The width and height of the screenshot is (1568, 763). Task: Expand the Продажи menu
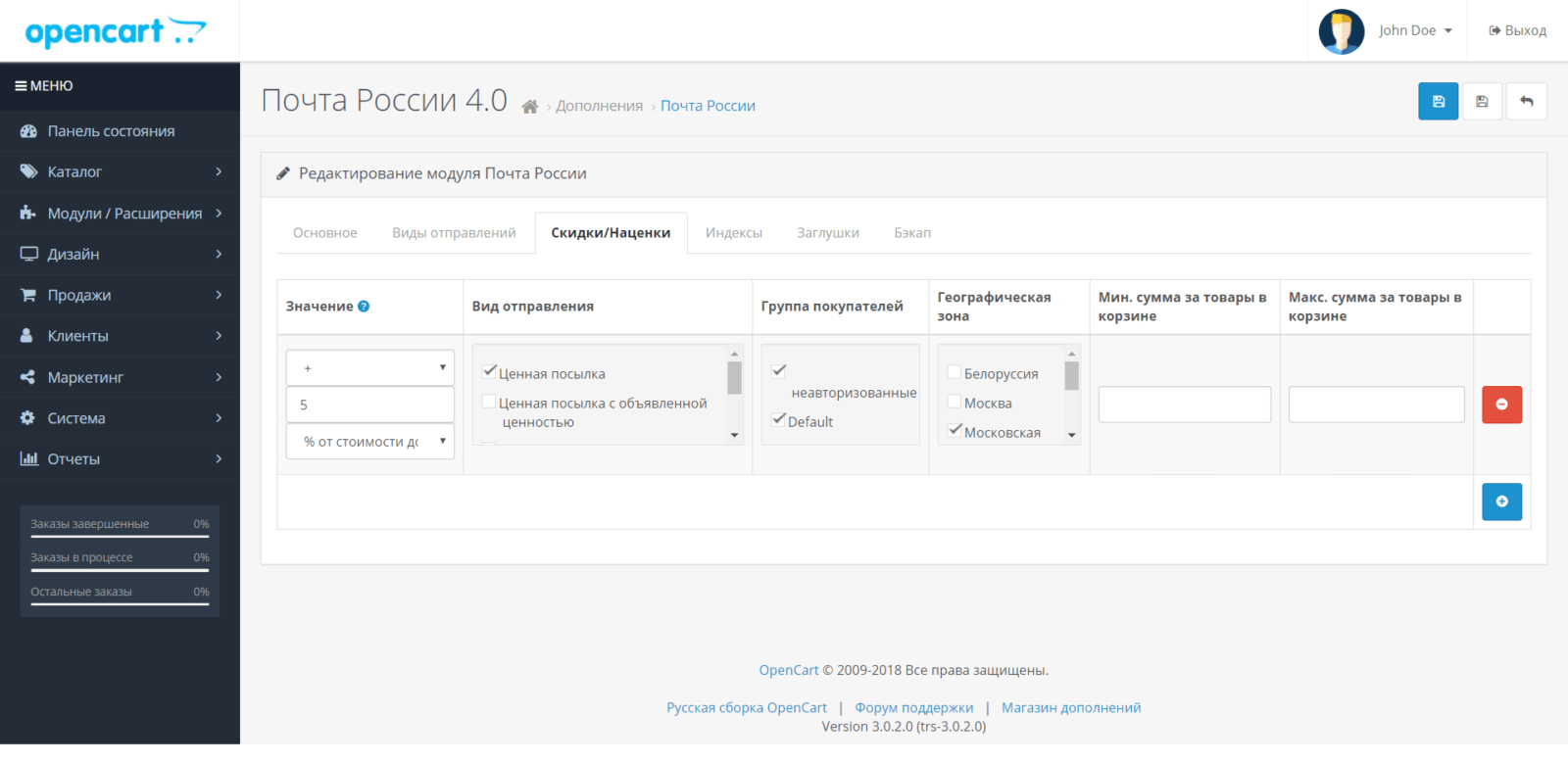[120, 295]
